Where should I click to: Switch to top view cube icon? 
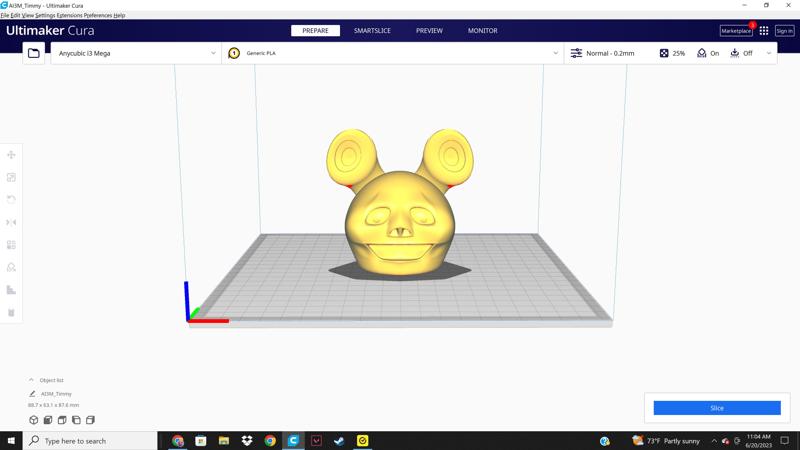tap(62, 420)
